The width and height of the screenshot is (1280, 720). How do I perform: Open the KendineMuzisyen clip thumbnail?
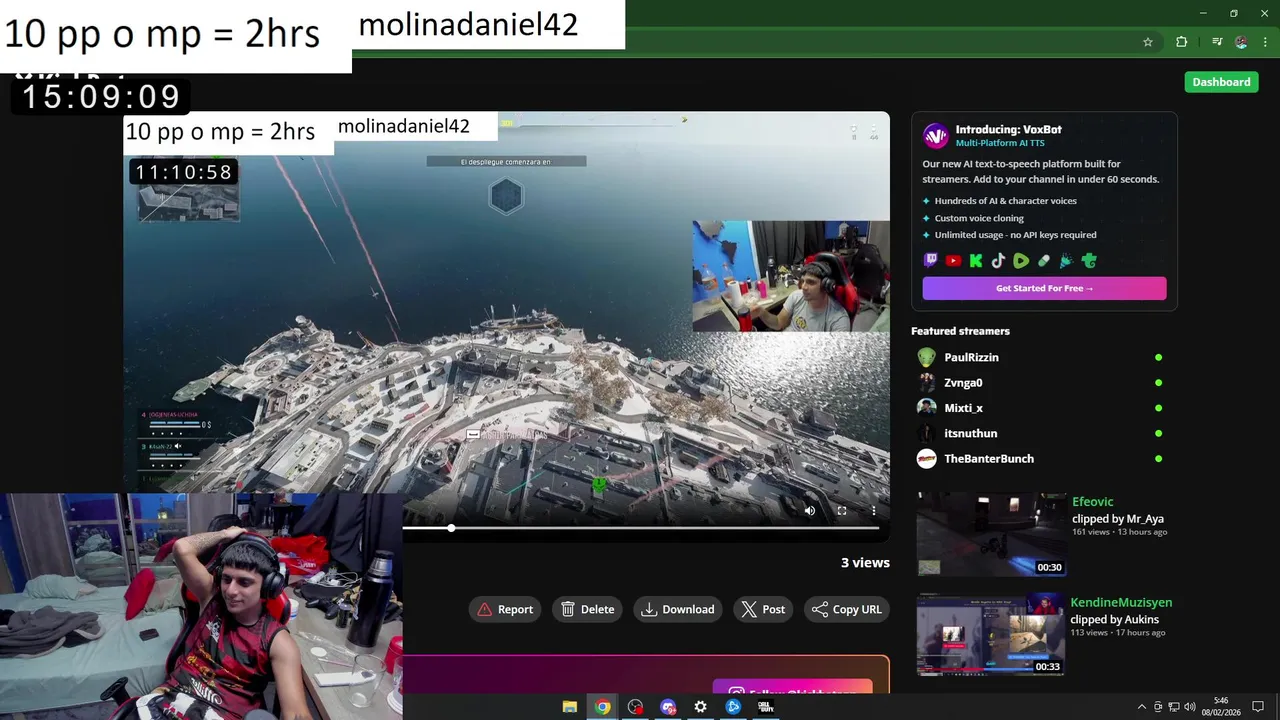point(991,636)
